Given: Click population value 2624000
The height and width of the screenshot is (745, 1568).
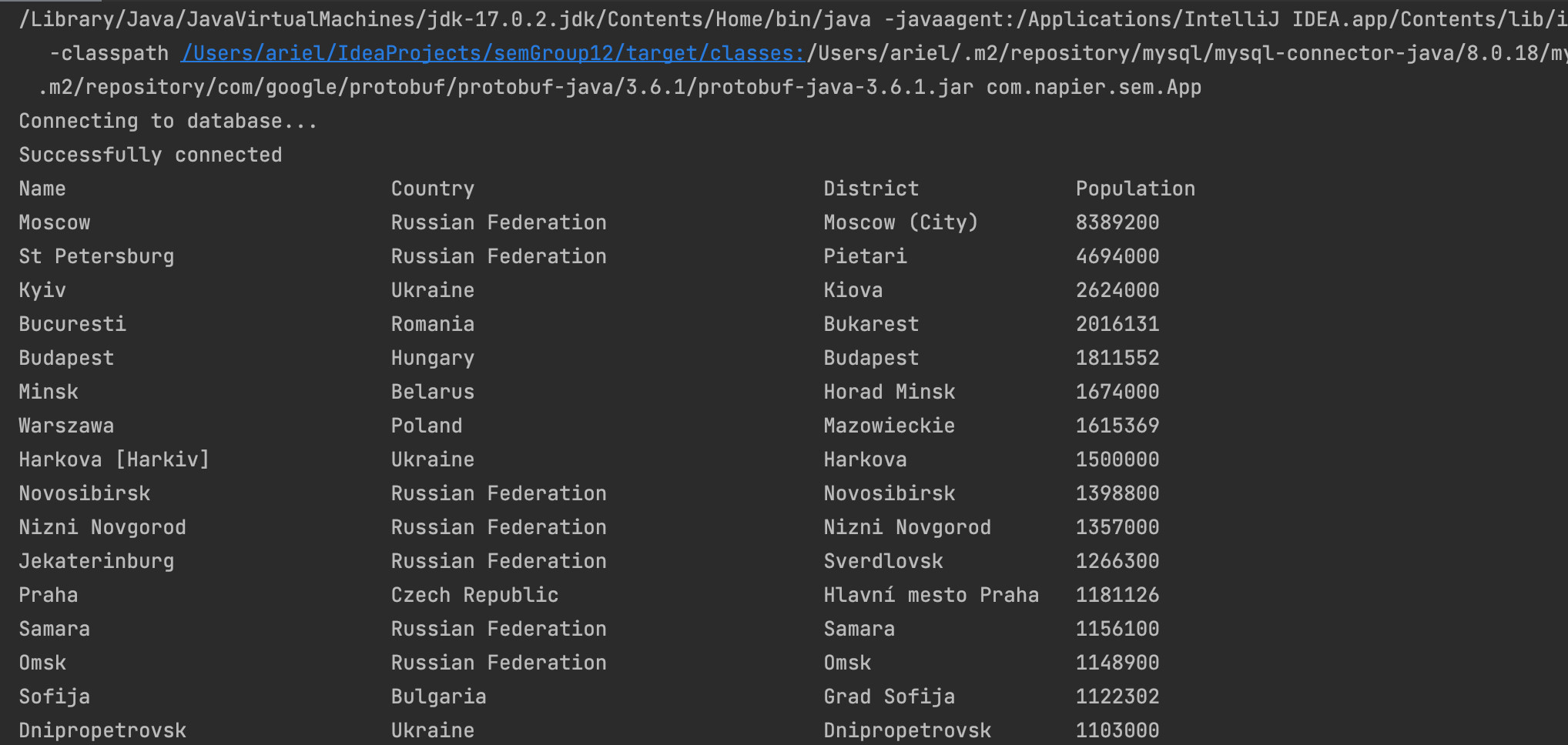Looking at the screenshot, I should [1117, 290].
